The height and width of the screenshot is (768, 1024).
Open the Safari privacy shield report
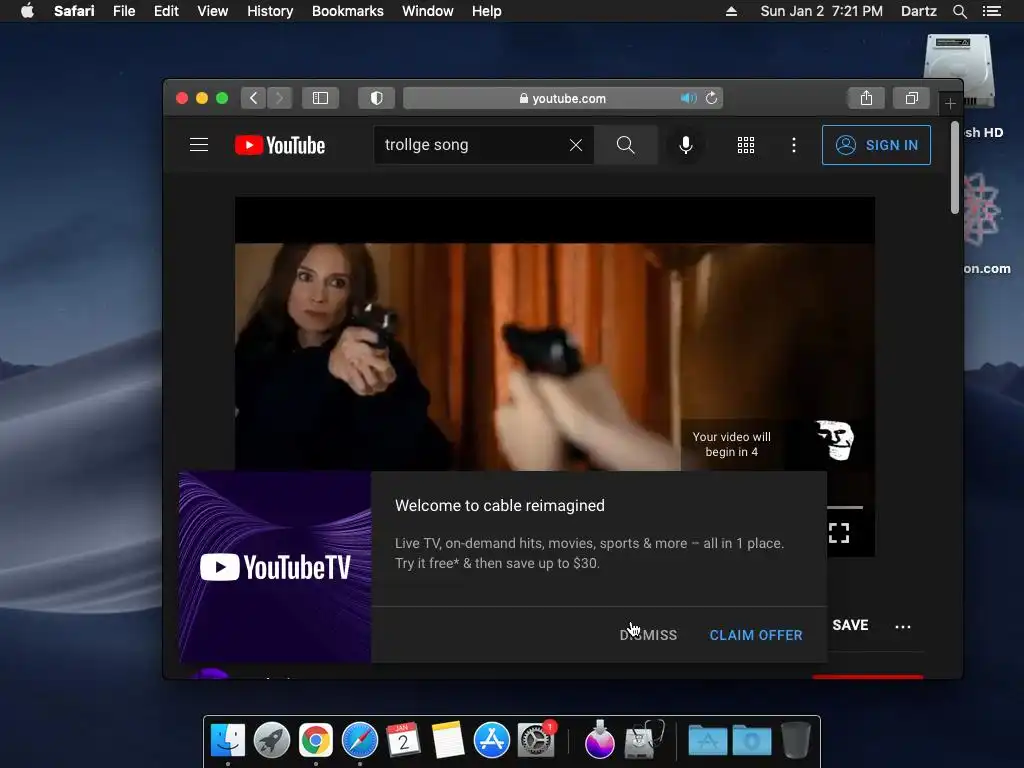click(376, 98)
